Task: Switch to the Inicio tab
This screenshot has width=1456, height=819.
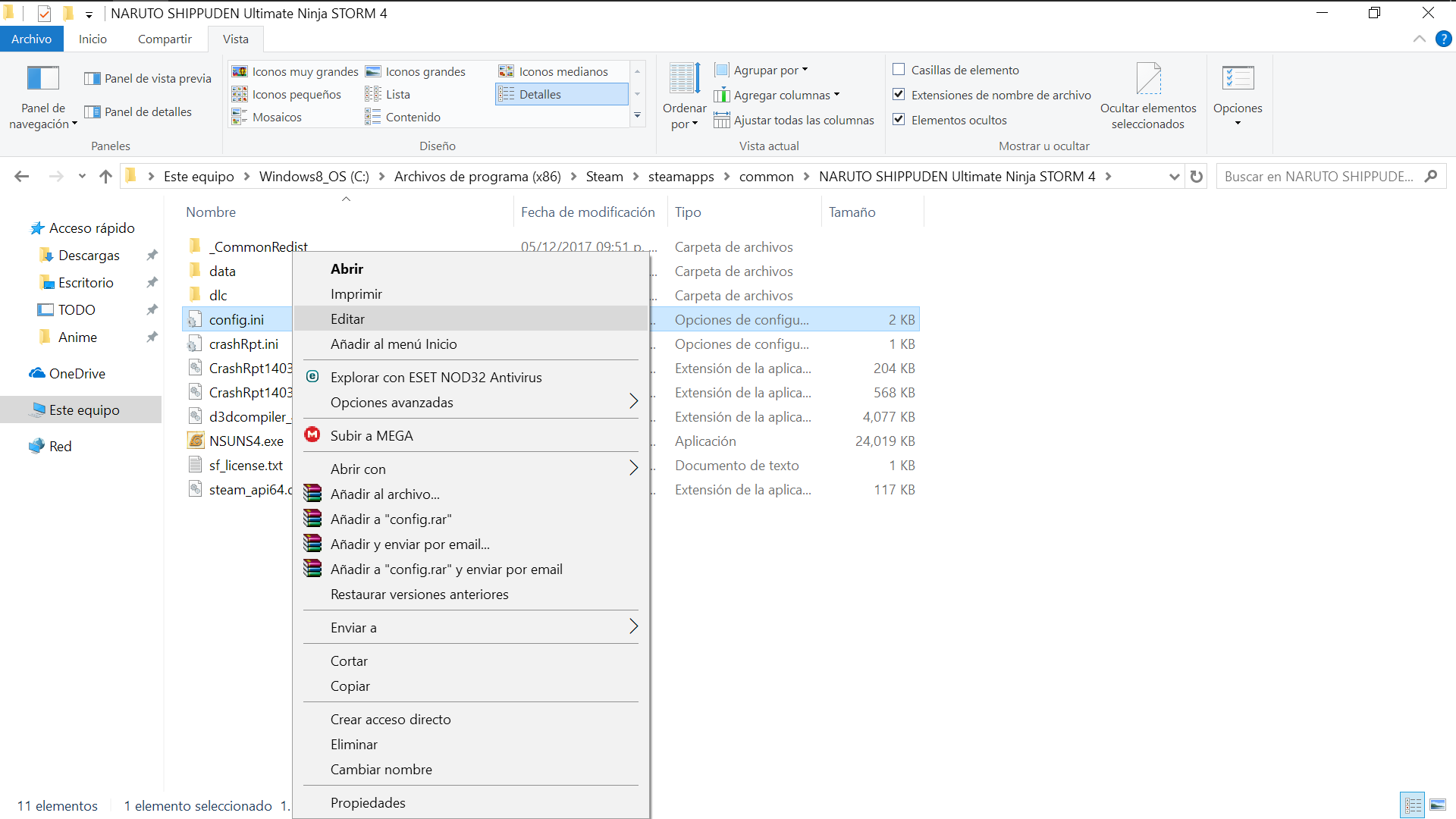Action: click(x=93, y=39)
